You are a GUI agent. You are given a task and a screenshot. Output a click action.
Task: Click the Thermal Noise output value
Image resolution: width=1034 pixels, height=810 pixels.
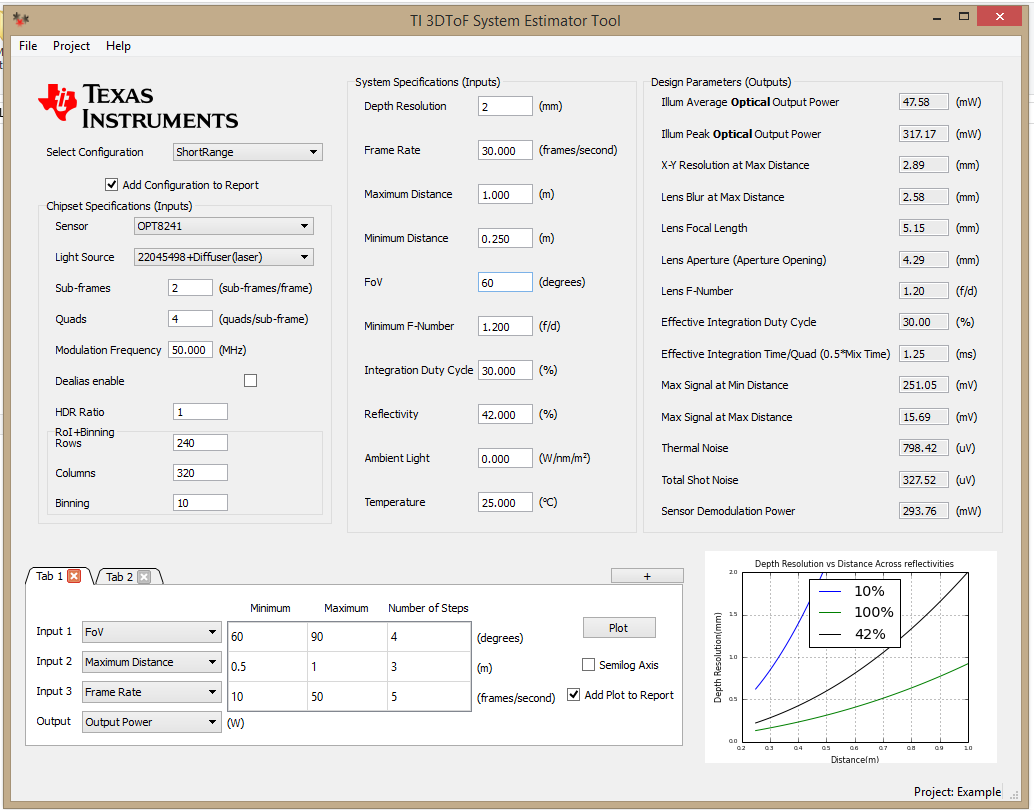(923, 448)
